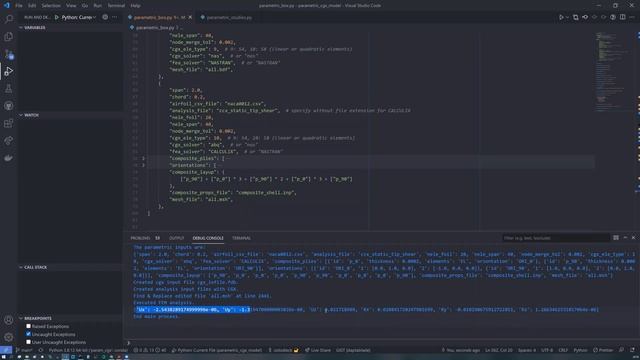Screen dimensions: 640x360
Task: Open the Explorer view in activity bar
Action: 9,37
